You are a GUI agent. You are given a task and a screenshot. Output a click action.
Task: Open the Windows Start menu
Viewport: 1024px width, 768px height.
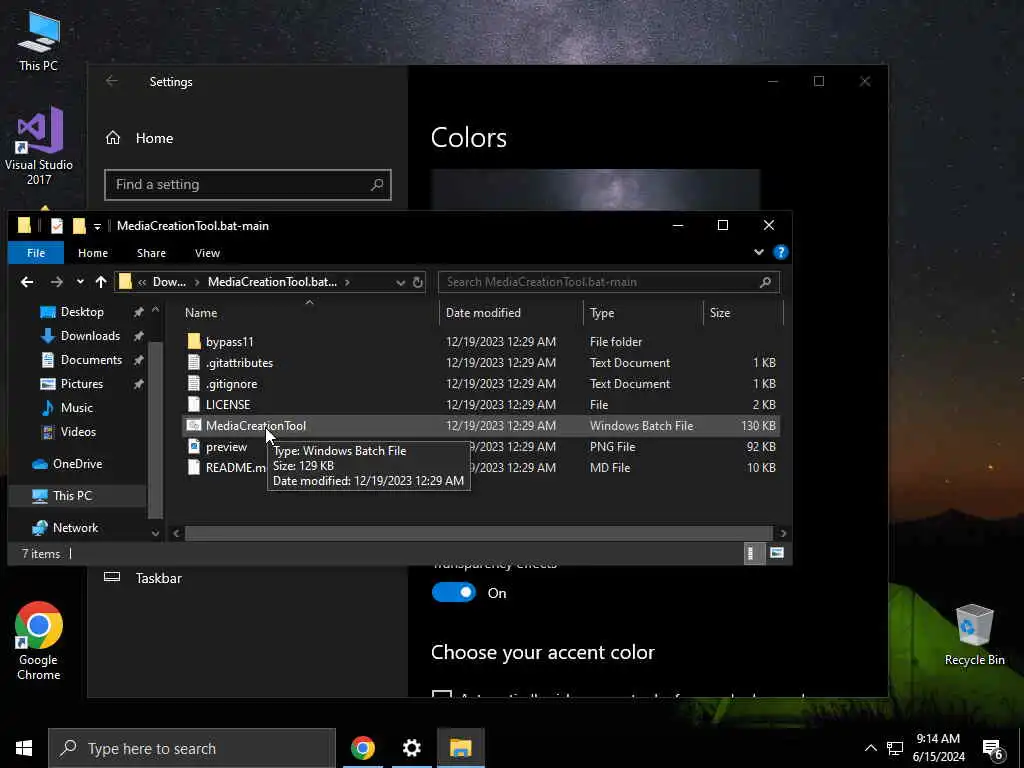click(x=24, y=748)
